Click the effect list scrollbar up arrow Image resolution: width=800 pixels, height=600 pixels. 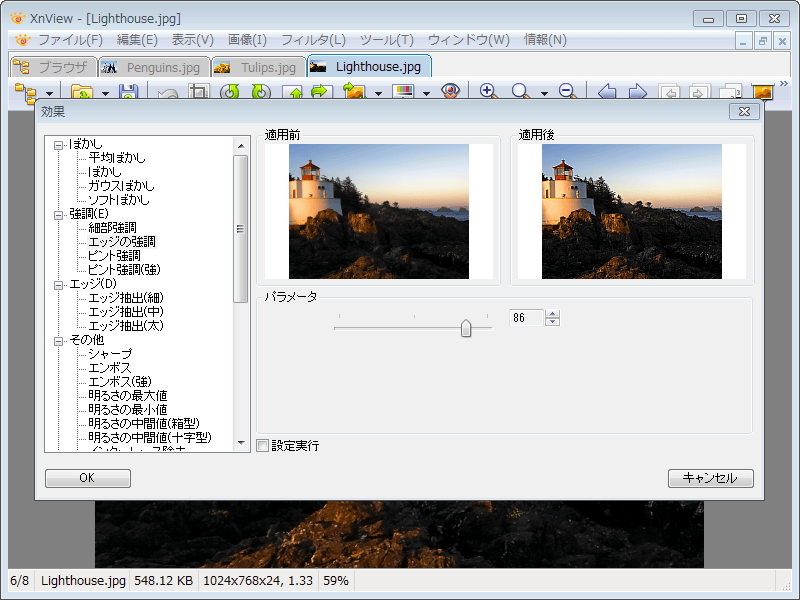pyautogui.click(x=241, y=146)
